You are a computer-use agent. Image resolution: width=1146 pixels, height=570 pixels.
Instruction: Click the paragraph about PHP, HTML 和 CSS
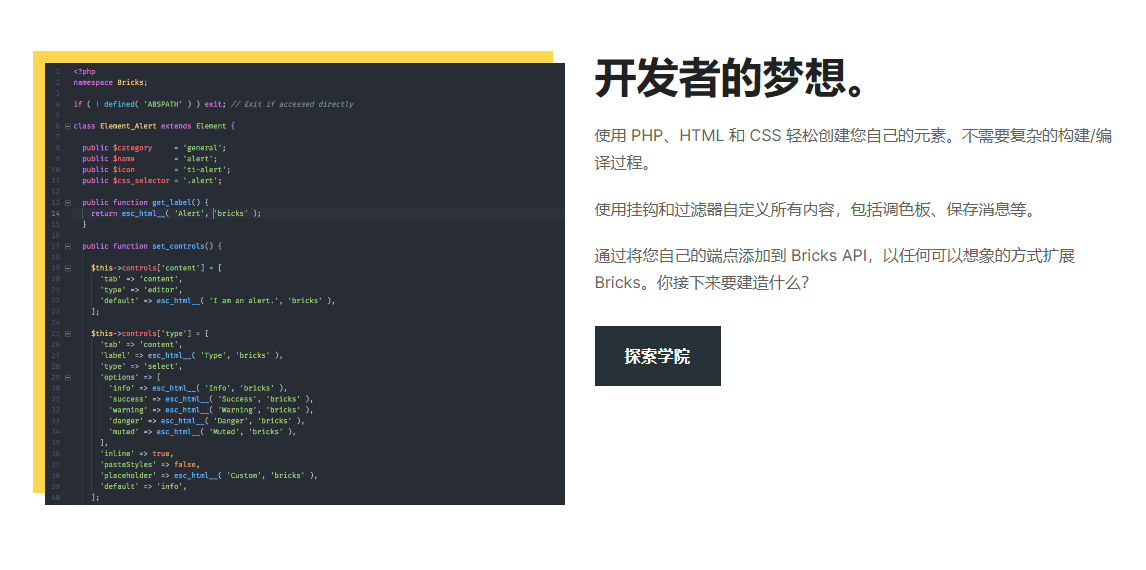[x=852, y=149]
